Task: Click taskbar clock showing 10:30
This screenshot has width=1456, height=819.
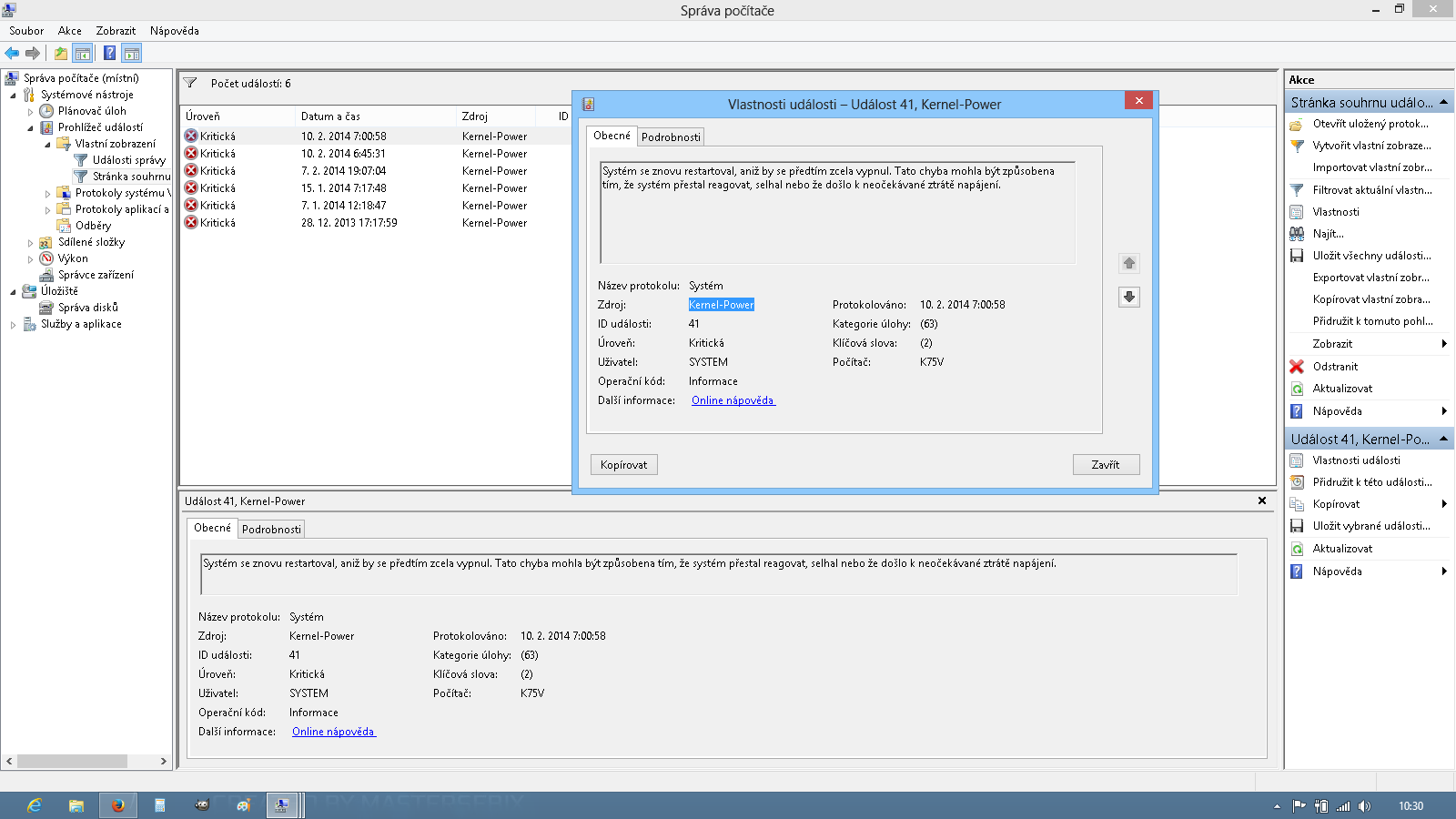Action: coord(1410,806)
